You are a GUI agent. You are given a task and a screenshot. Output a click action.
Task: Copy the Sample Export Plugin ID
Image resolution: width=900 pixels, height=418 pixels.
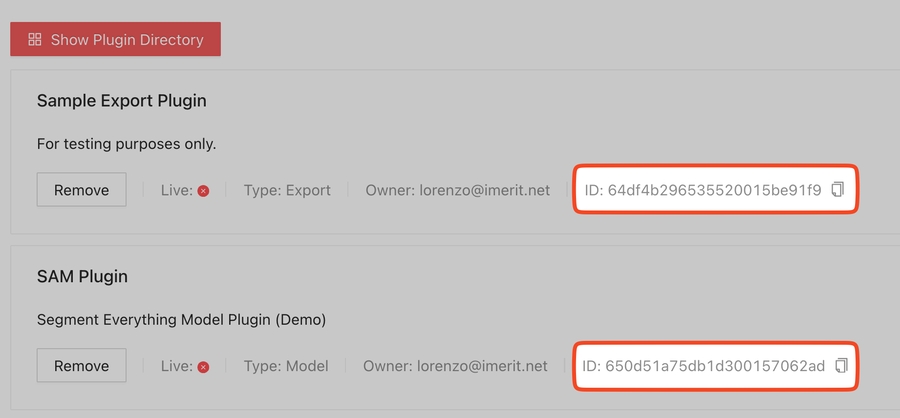[x=839, y=189]
